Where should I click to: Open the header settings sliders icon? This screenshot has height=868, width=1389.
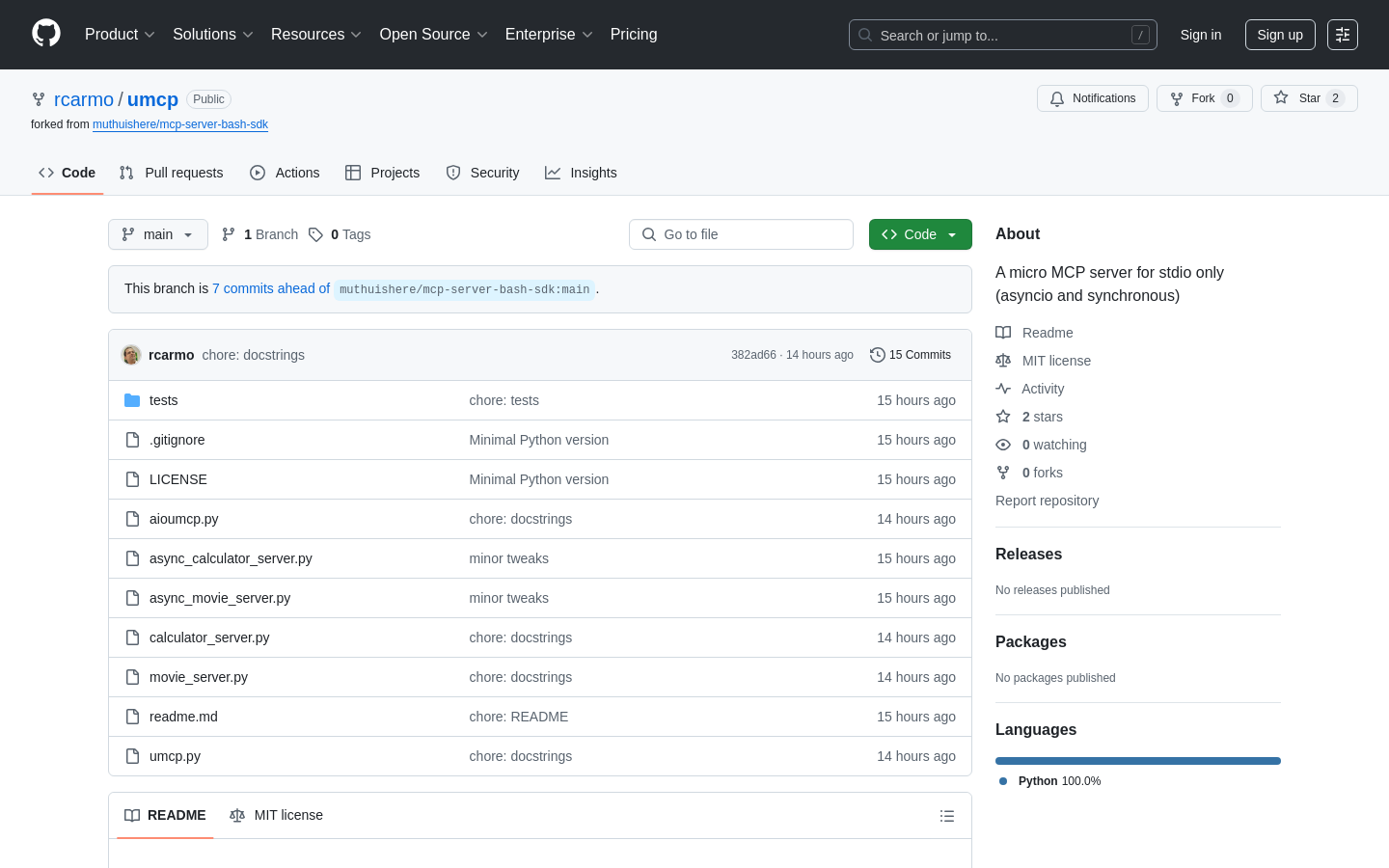[x=1343, y=35]
